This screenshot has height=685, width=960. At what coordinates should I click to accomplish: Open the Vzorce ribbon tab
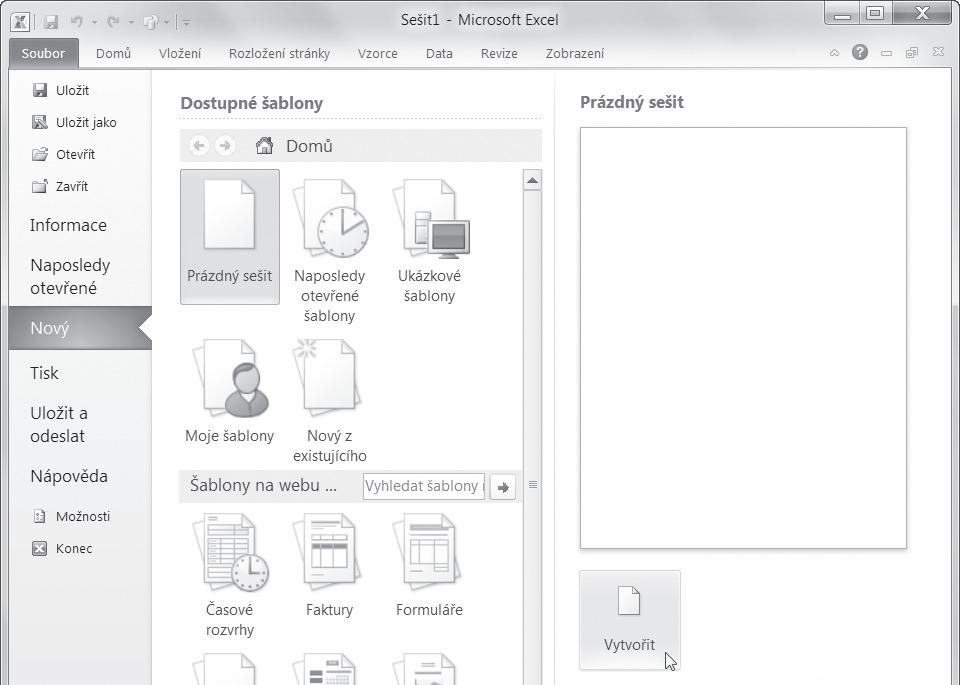[x=378, y=53]
